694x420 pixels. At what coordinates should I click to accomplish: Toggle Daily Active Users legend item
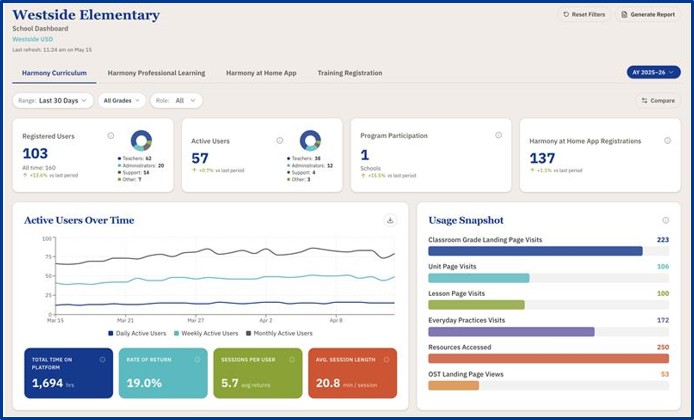tap(137, 333)
